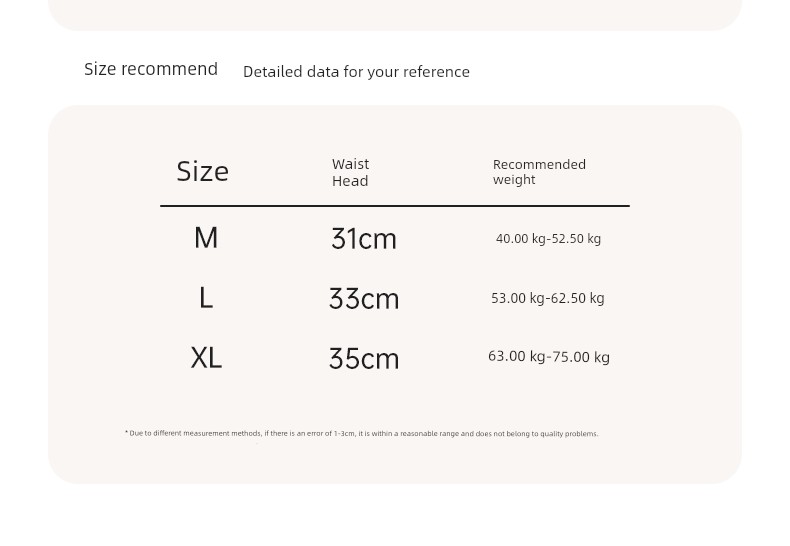The height and width of the screenshot is (546, 790).
Task: Select the M size label
Action: (206, 238)
